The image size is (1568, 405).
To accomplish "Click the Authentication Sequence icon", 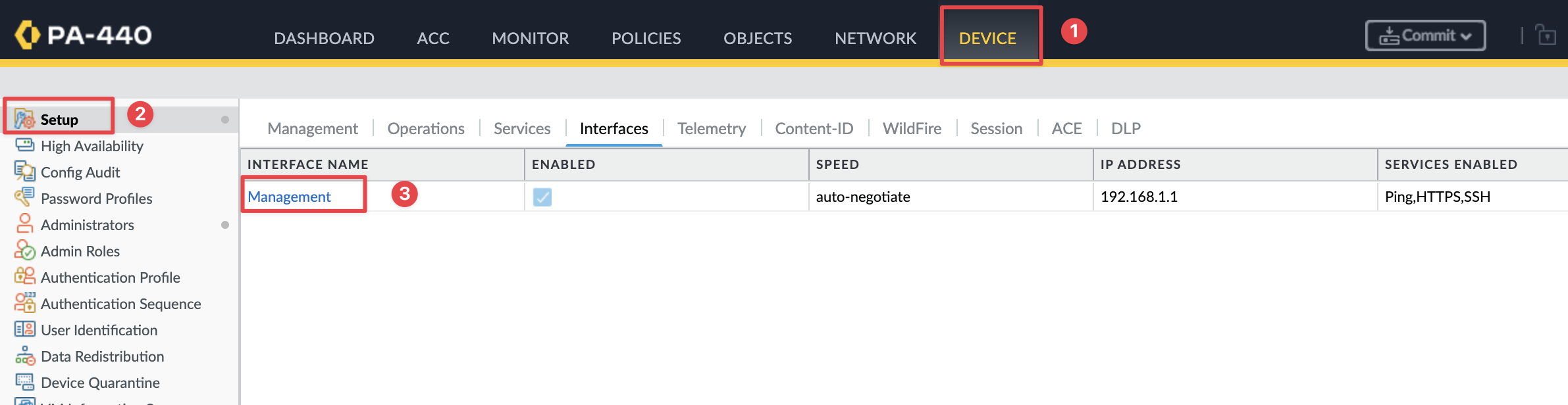I will (x=24, y=302).
